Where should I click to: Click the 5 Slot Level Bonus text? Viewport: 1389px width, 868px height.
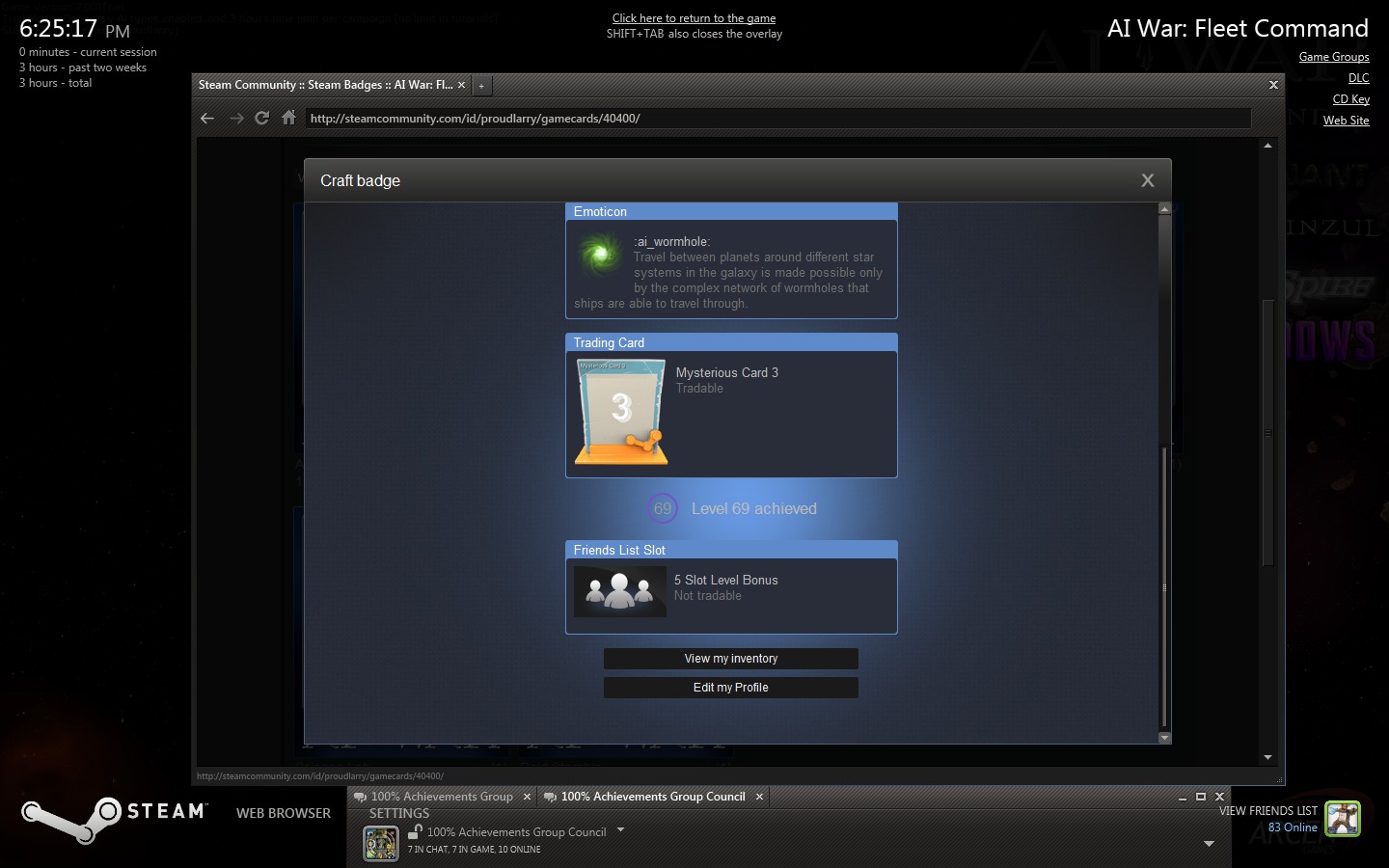pyautogui.click(x=726, y=580)
